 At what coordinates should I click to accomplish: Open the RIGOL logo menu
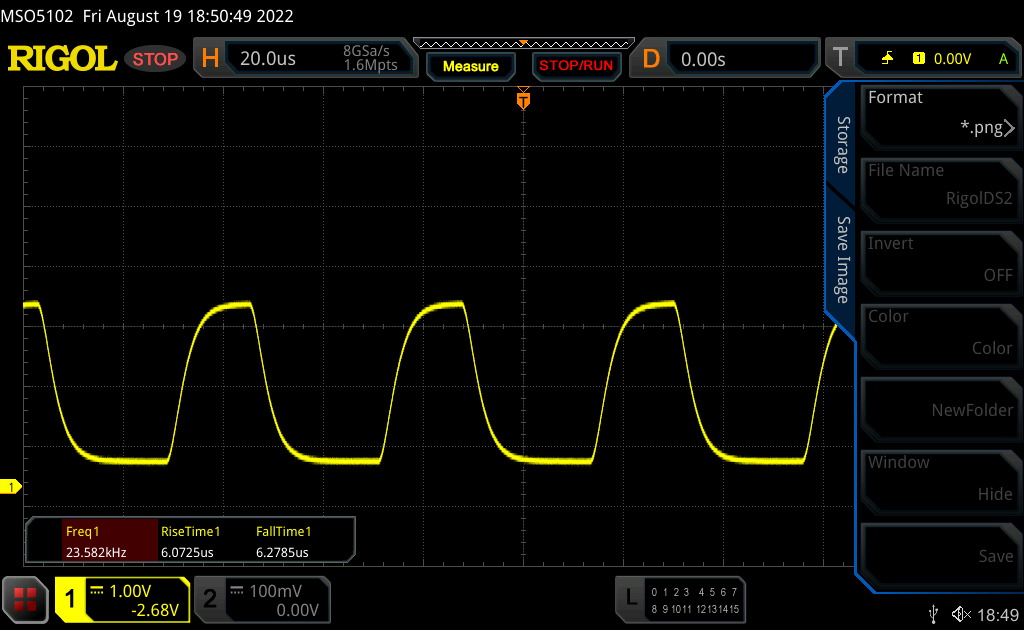62,59
